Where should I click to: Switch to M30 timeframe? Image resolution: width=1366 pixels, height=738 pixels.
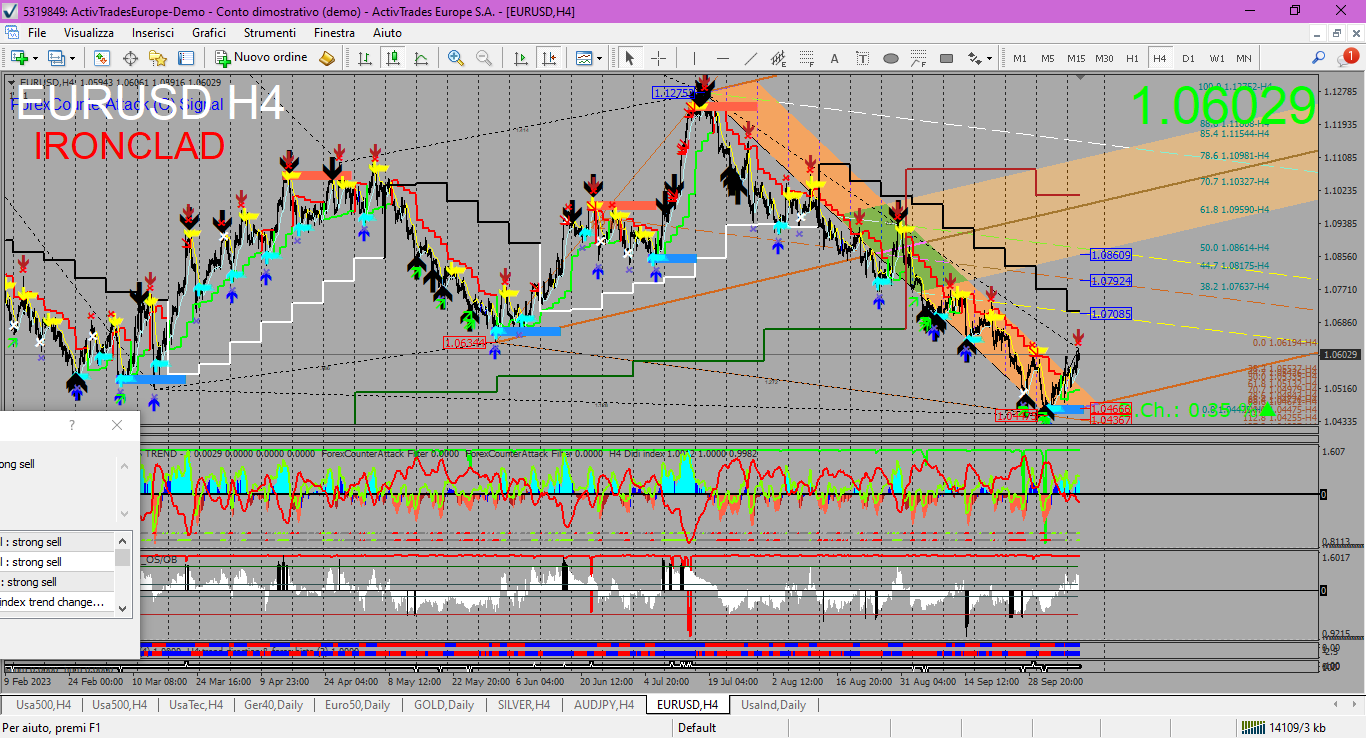point(1104,58)
